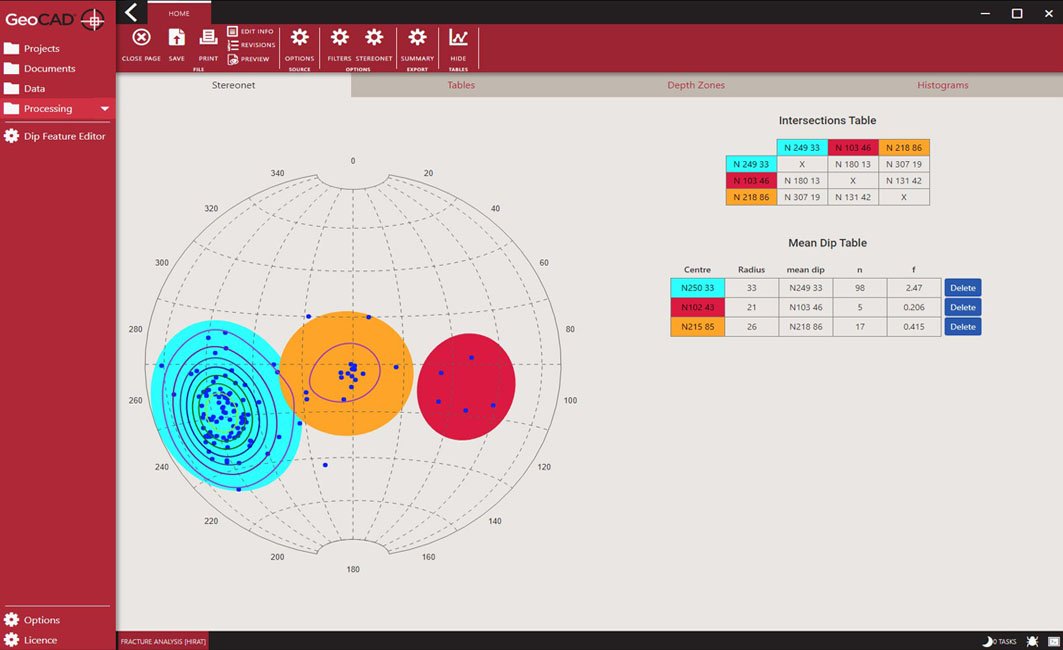Open the tasks indicator in status bar
Viewport: 1063px width, 650px height.
point(999,641)
